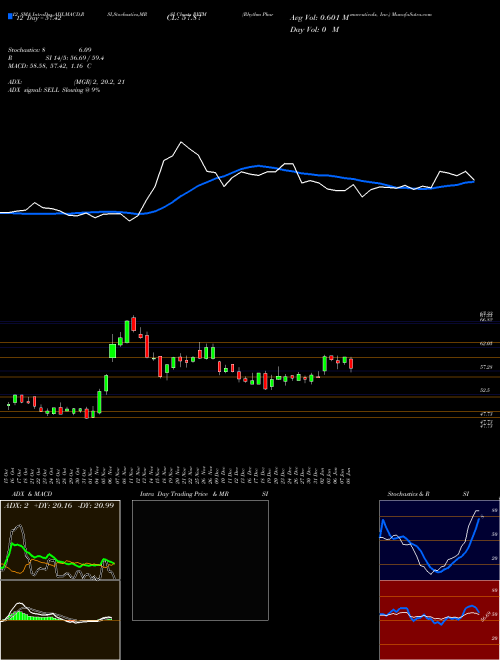The width and height of the screenshot is (500, 660).
Task: Click the tallest red candlestick at the price peak
Action: (x=134, y=324)
